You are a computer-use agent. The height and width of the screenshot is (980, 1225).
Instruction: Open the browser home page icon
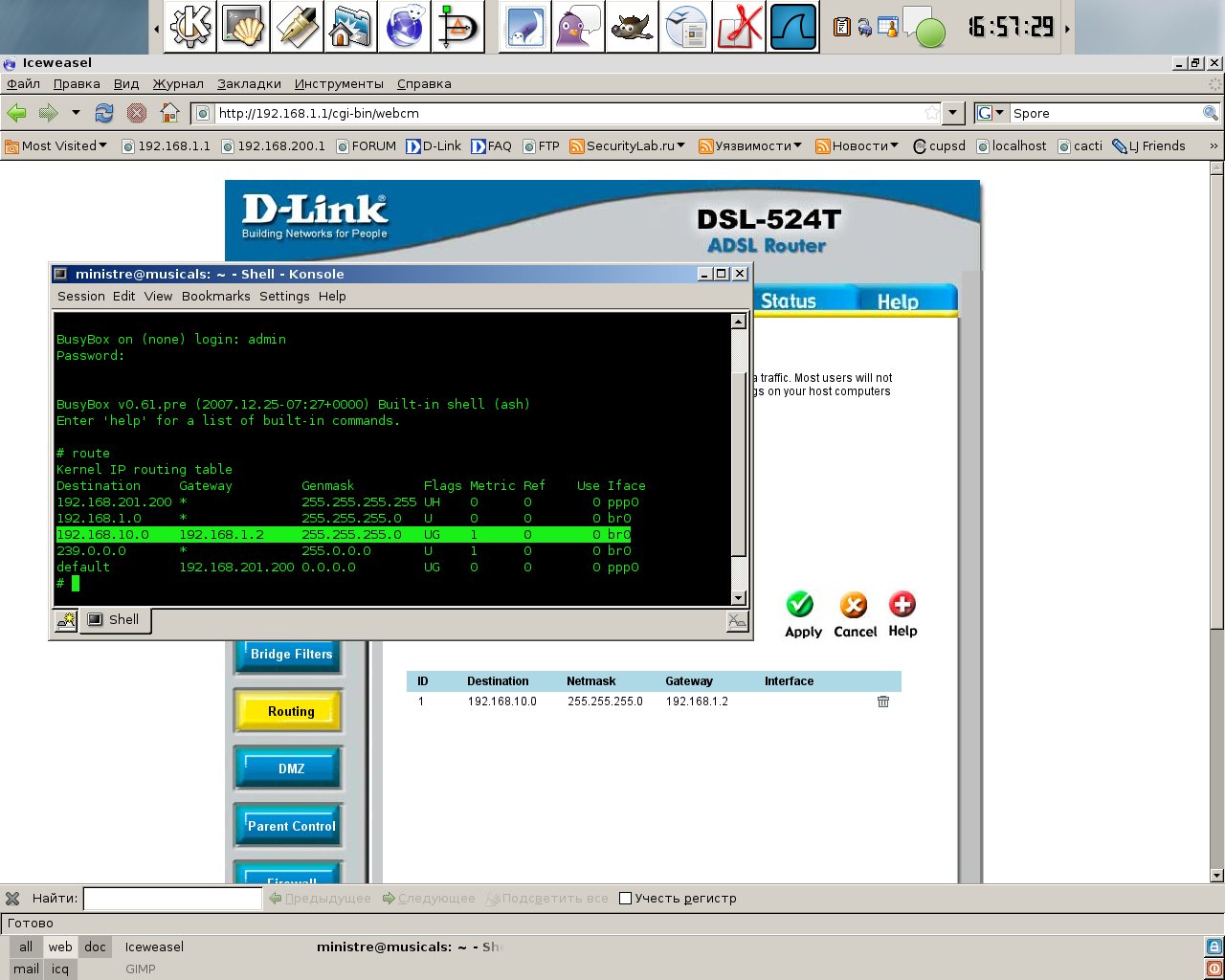point(169,113)
